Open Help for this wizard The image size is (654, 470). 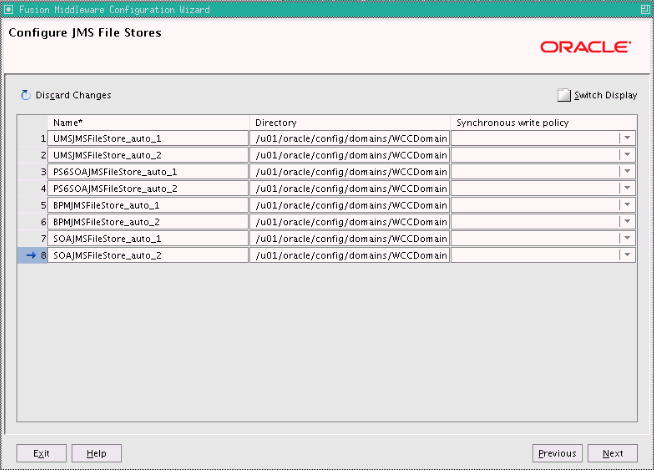96,453
